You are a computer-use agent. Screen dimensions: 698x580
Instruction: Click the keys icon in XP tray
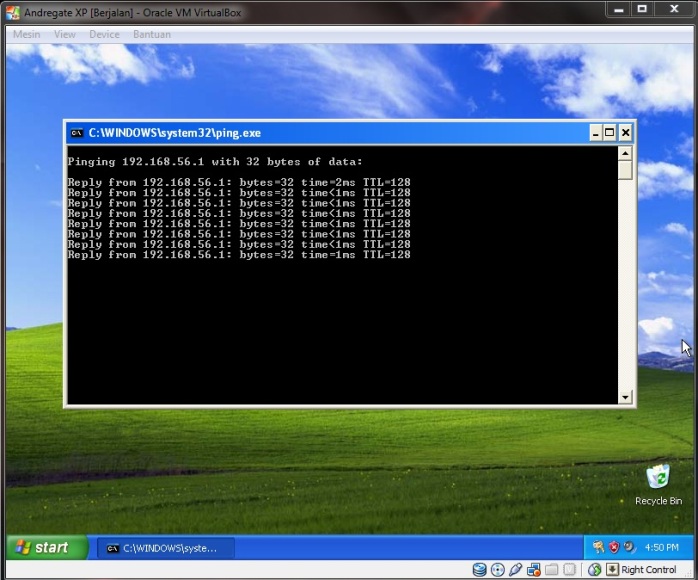(x=598, y=547)
